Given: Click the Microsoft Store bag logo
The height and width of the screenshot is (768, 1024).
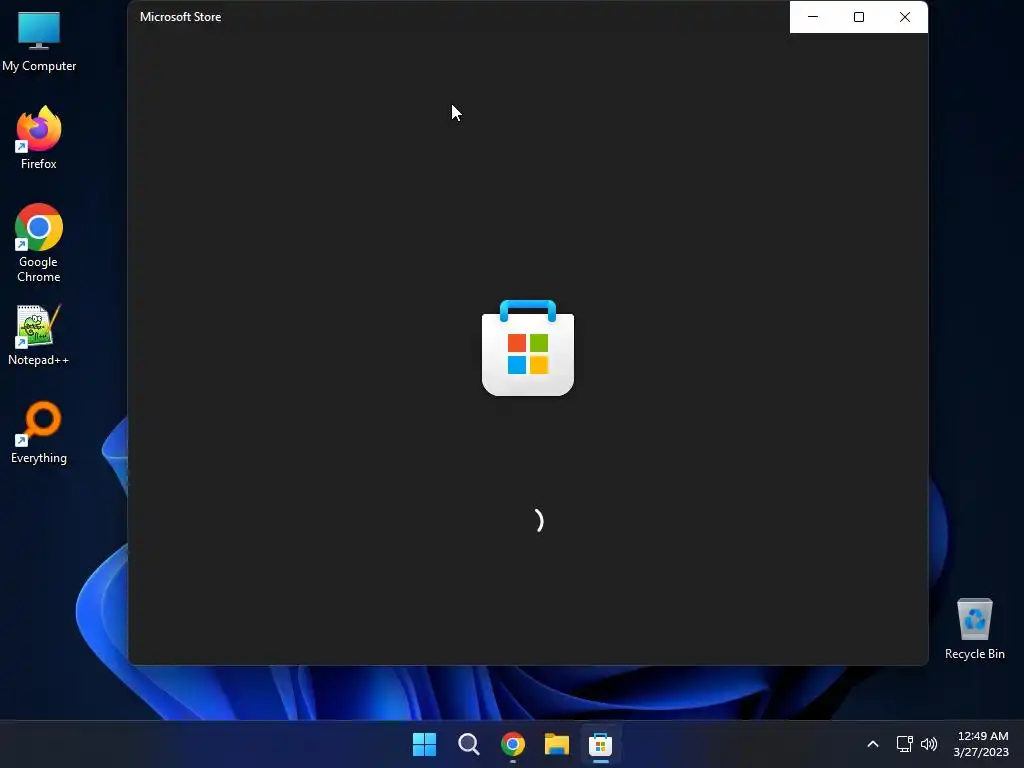Looking at the screenshot, I should tap(528, 347).
